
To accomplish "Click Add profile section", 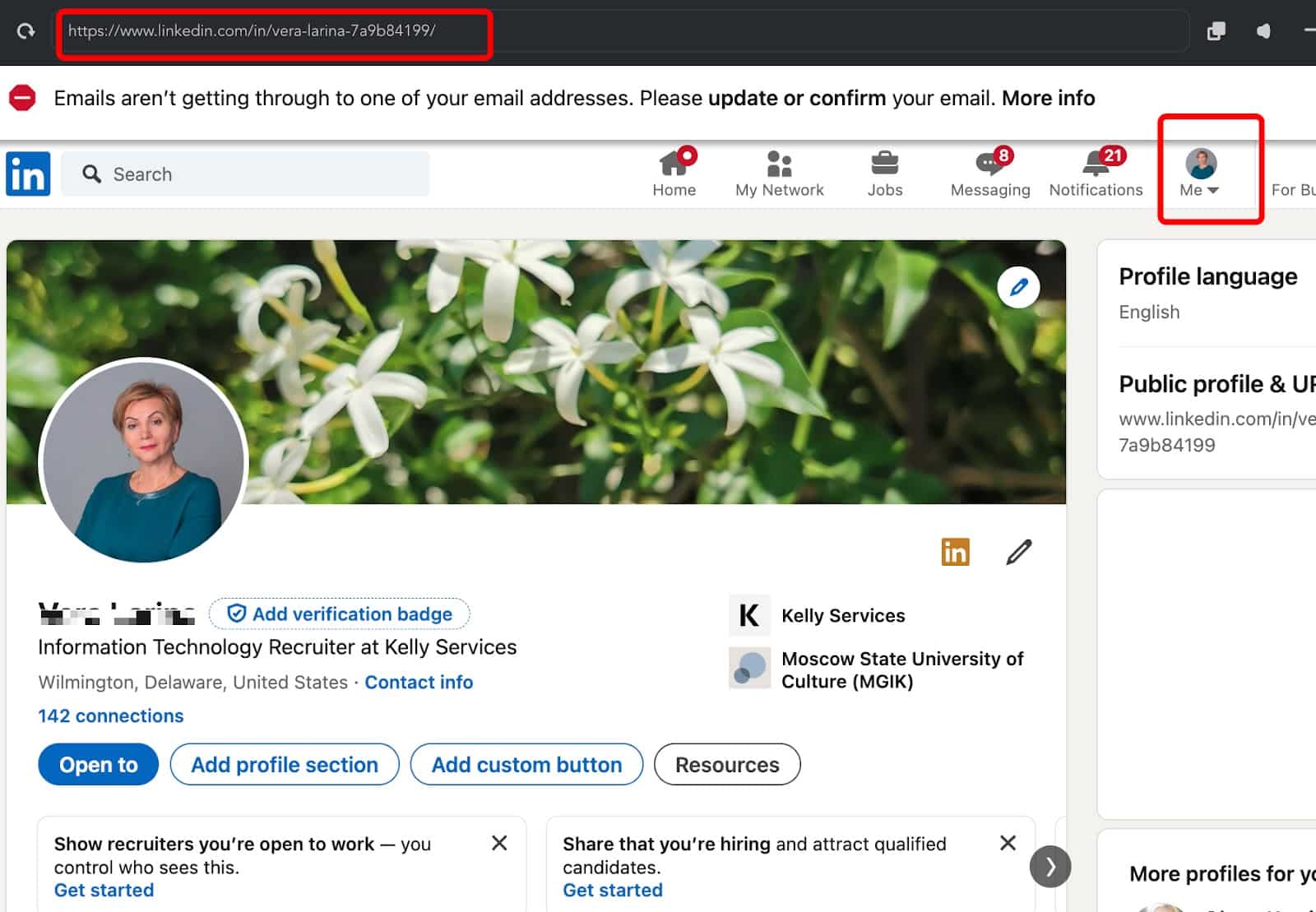I will pyautogui.click(x=284, y=764).
